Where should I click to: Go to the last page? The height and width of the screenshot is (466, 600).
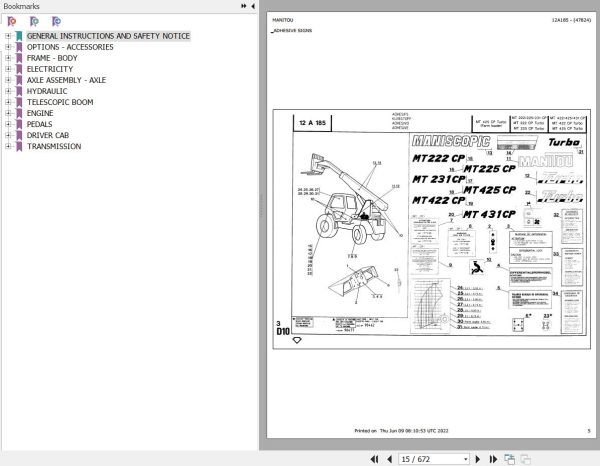click(493, 459)
